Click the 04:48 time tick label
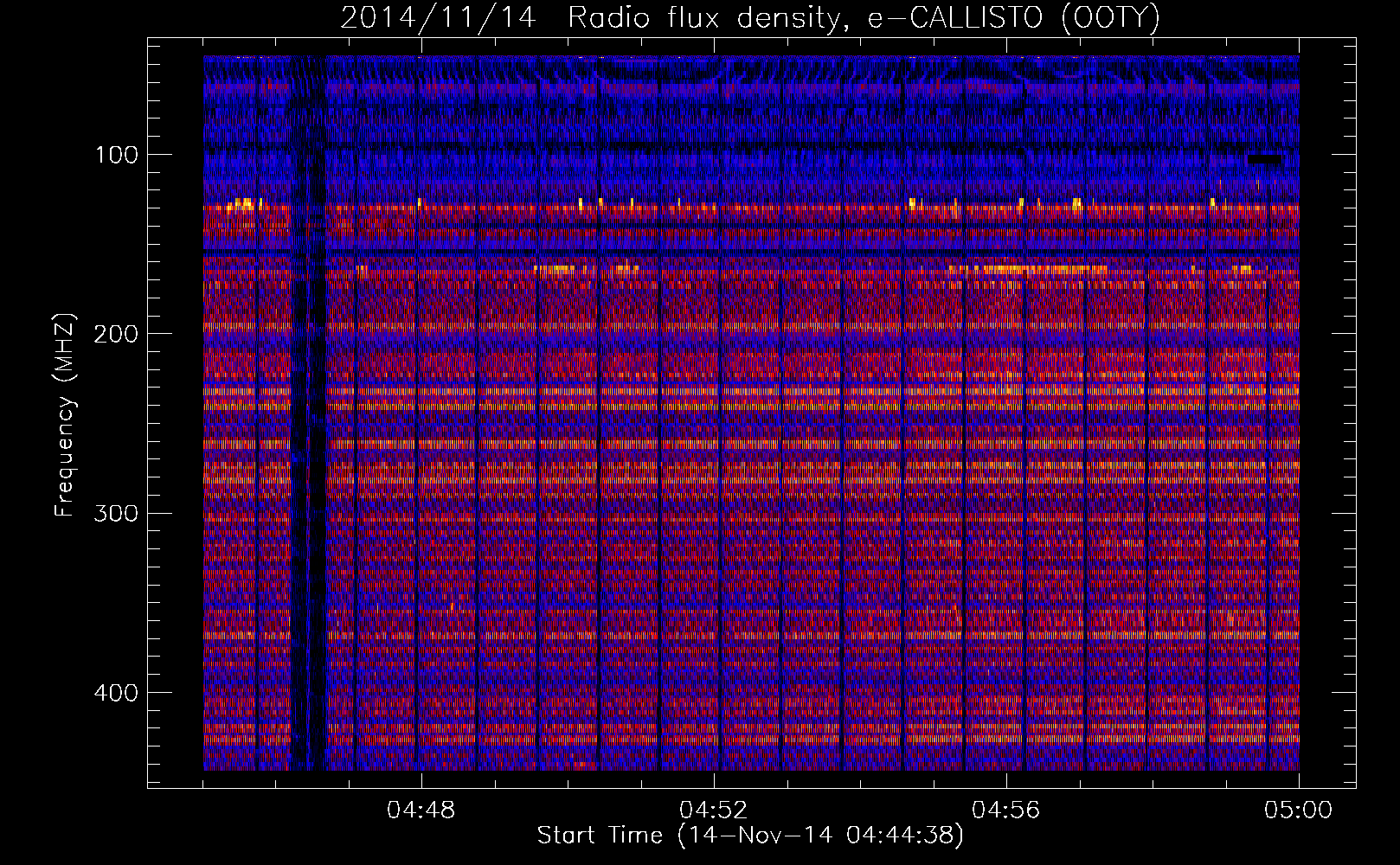 coord(421,811)
